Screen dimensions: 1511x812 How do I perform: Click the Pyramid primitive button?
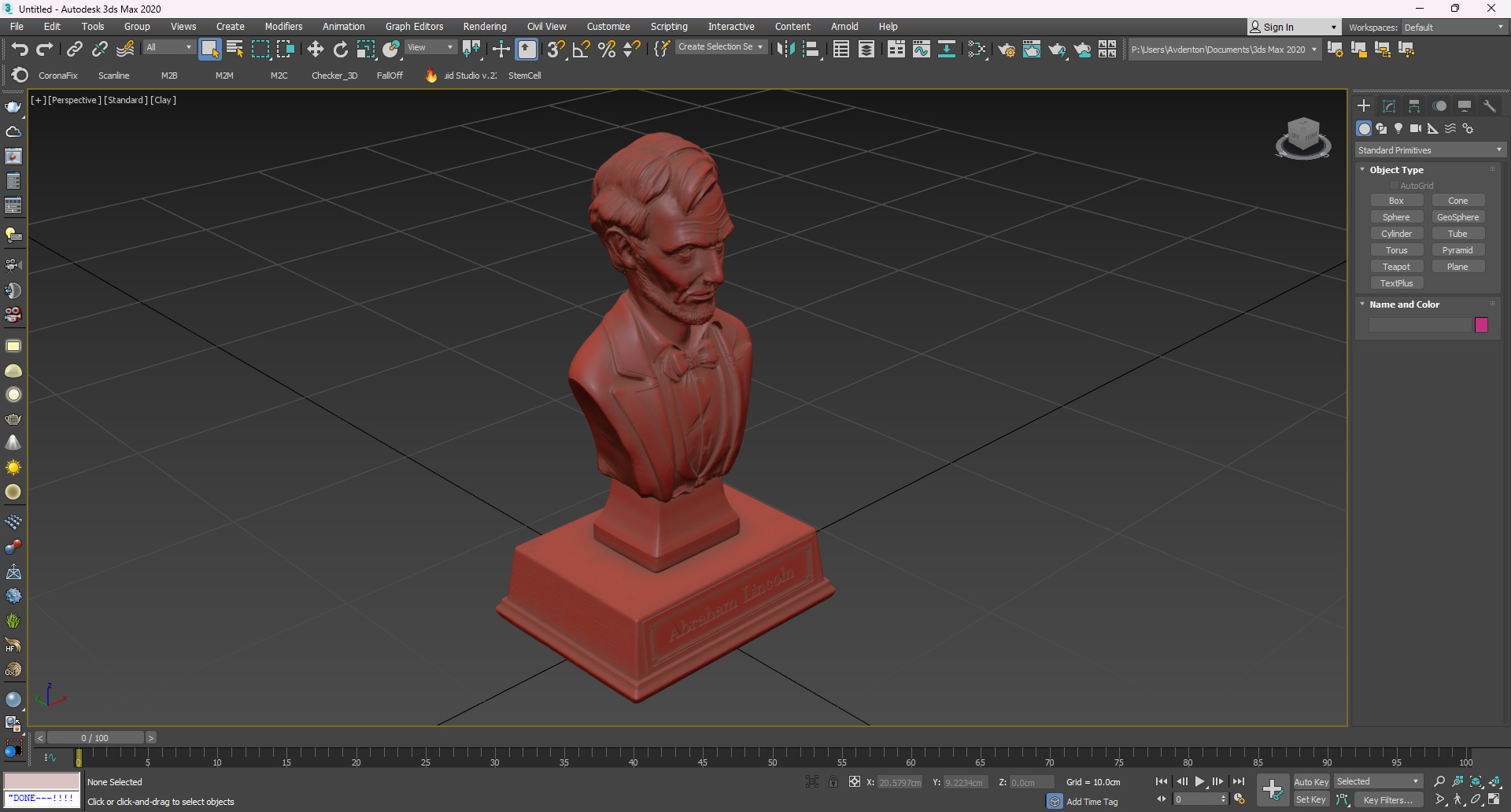(x=1457, y=250)
